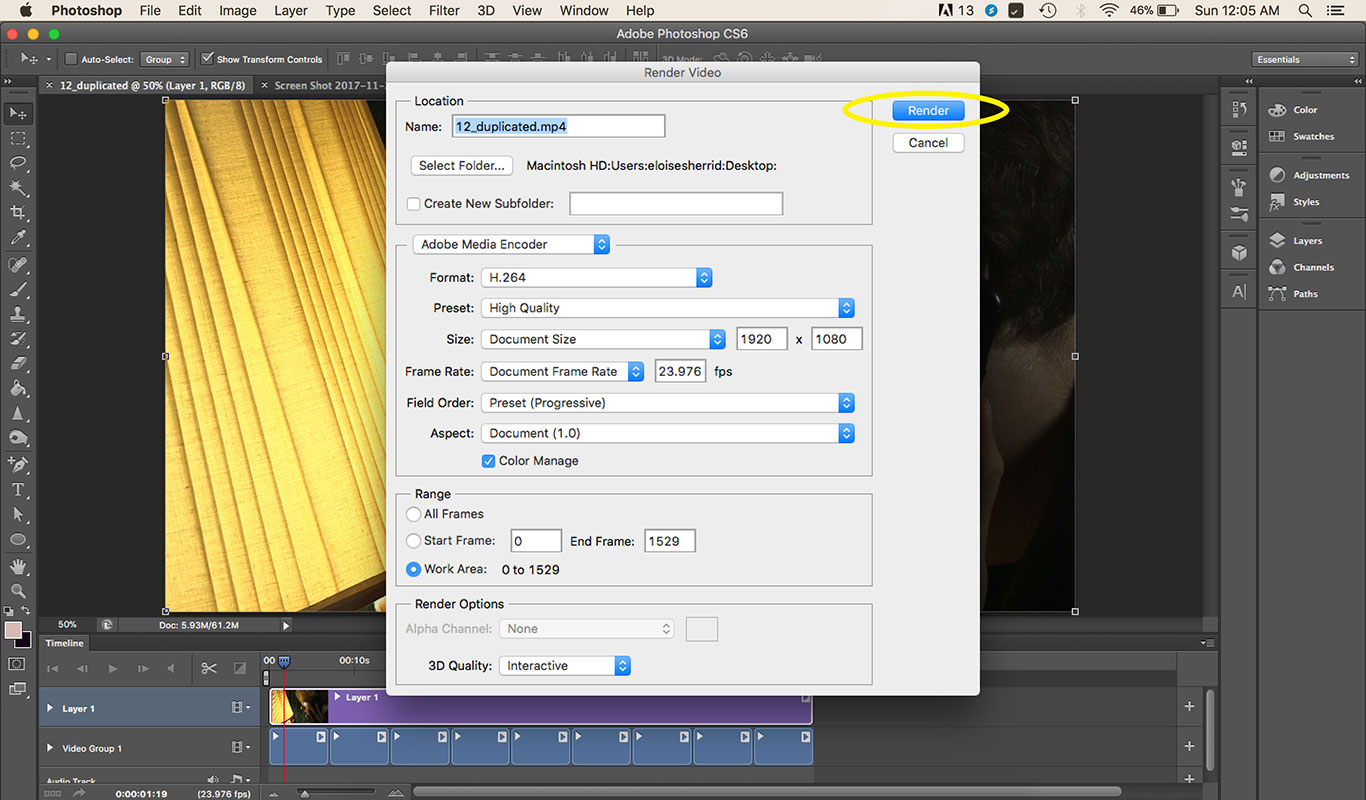Screen dimensions: 1366x800
Task: Select the Magic Wand tool
Action: (x=18, y=188)
